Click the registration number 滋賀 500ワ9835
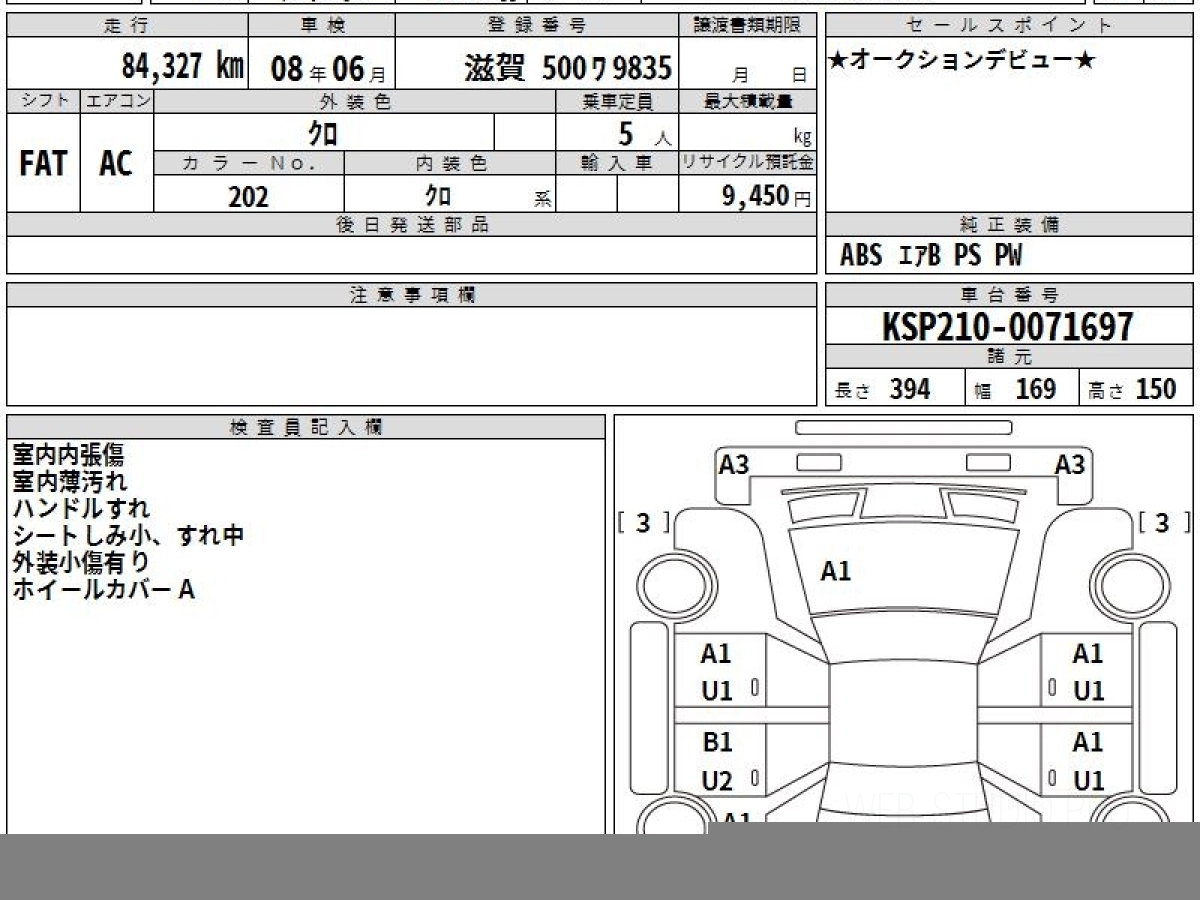The height and width of the screenshot is (900, 1200). pos(567,68)
